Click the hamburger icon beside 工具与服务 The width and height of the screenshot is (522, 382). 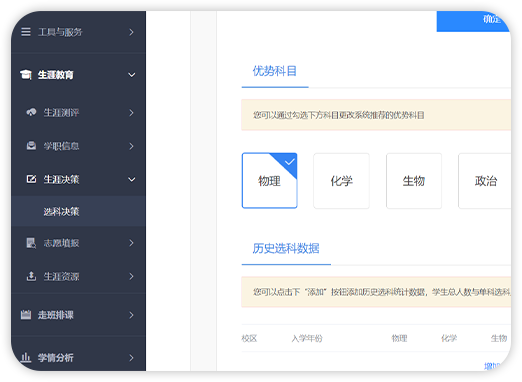(26, 32)
